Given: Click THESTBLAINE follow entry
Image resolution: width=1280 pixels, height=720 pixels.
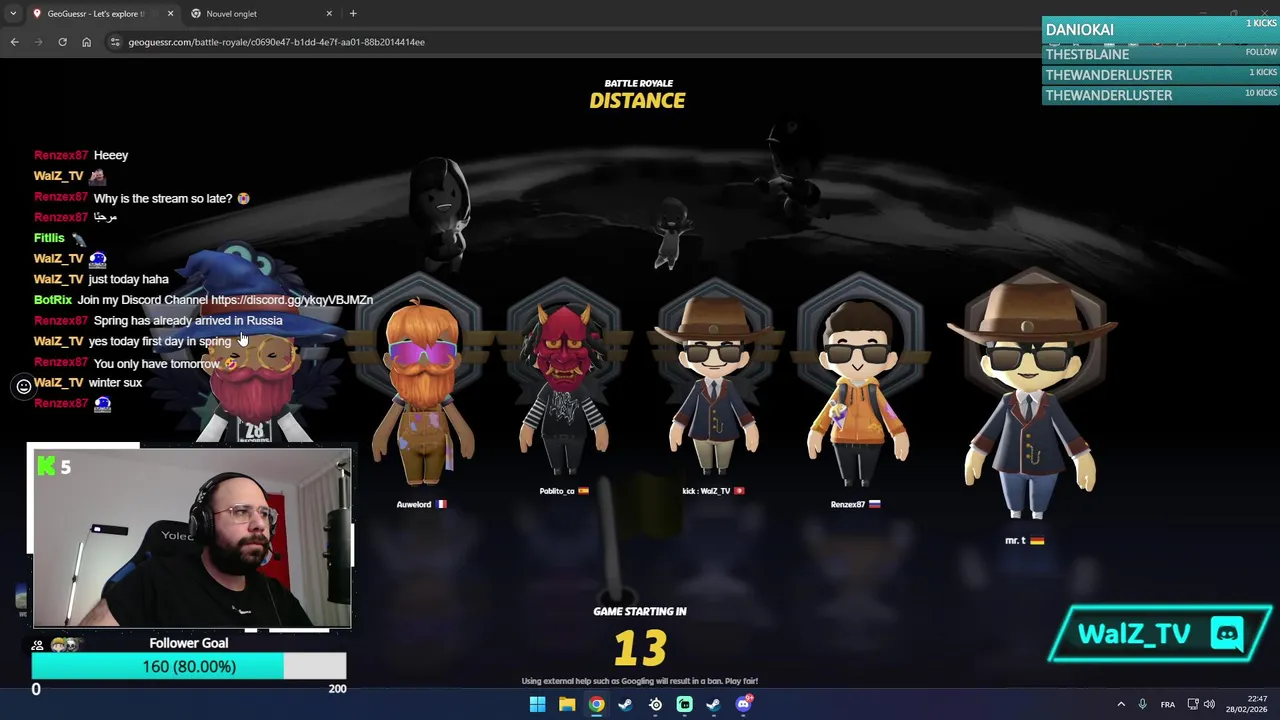Looking at the screenshot, I should coord(1160,54).
